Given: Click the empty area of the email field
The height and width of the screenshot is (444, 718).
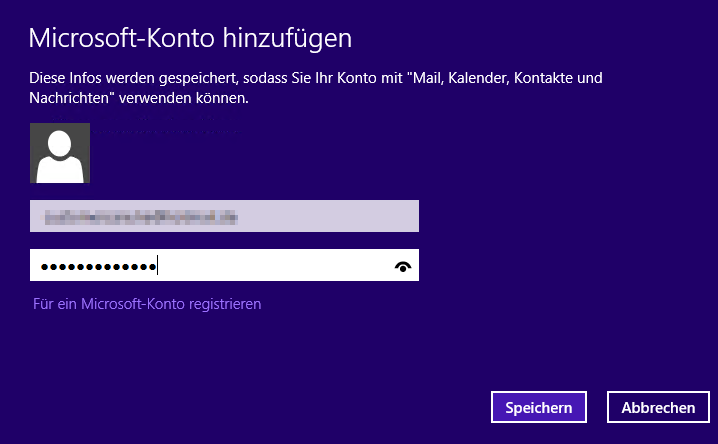Looking at the screenshot, I should (x=327, y=216).
